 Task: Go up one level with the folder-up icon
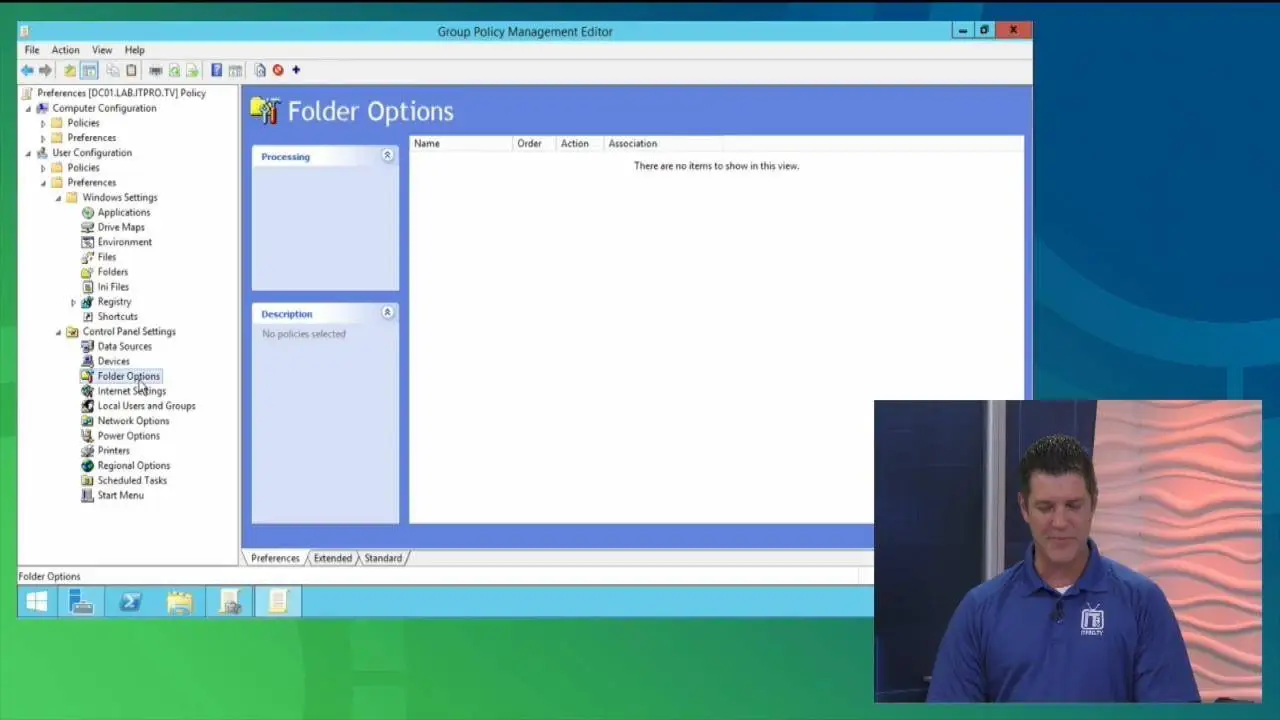click(70, 70)
